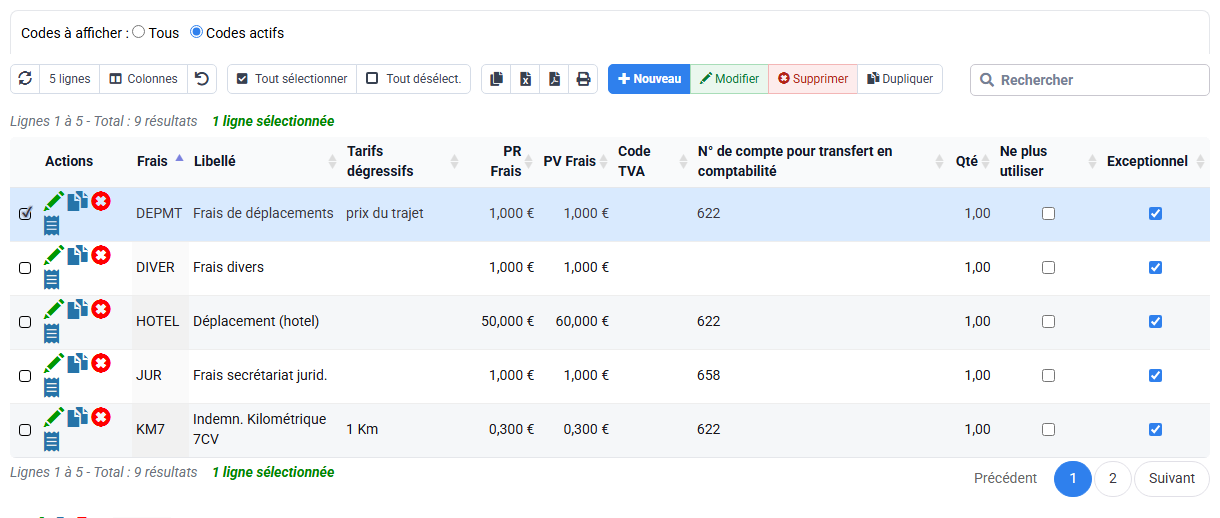
Task: Edit KM7 row with green pencil
Action: [x=54, y=417]
